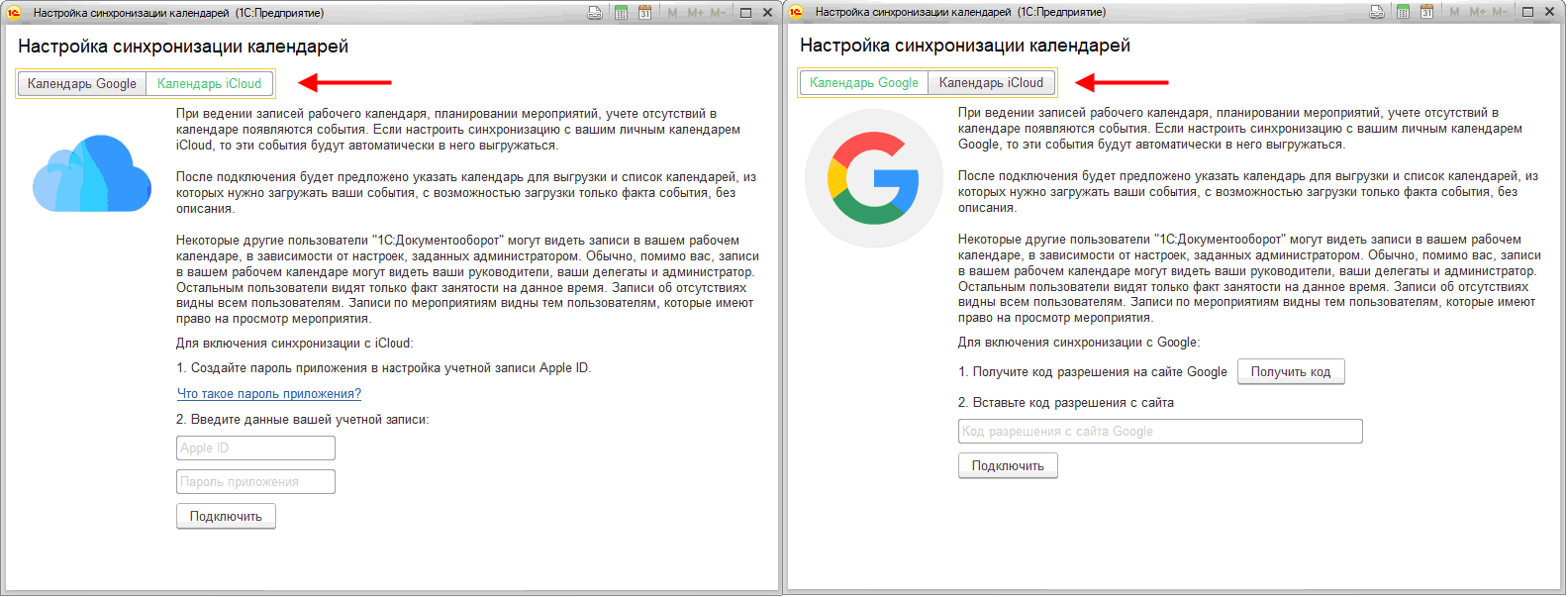Click the M- memory button in left window

[718, 13]
